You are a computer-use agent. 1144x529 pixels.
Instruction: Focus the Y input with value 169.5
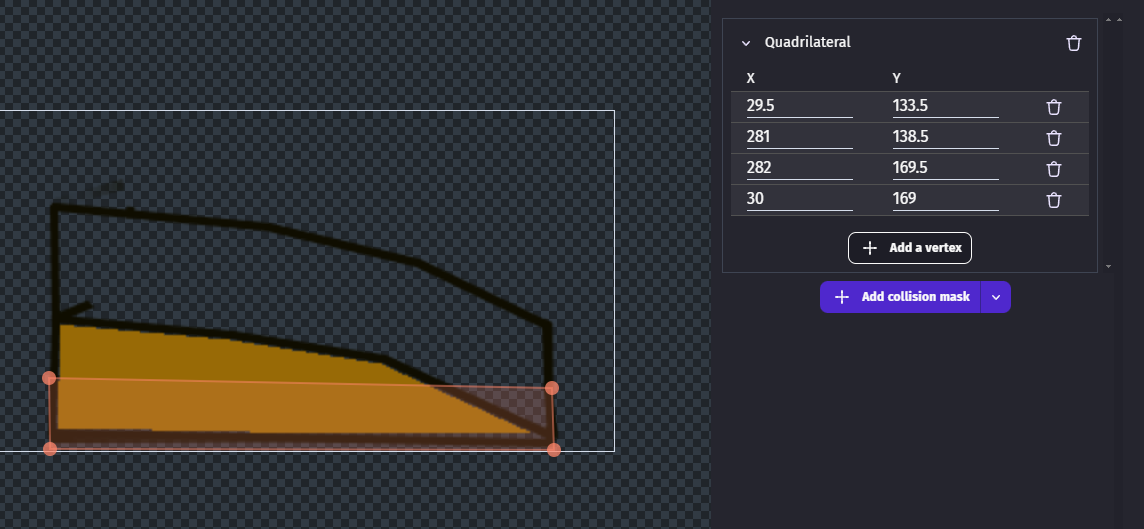point(945,169)
